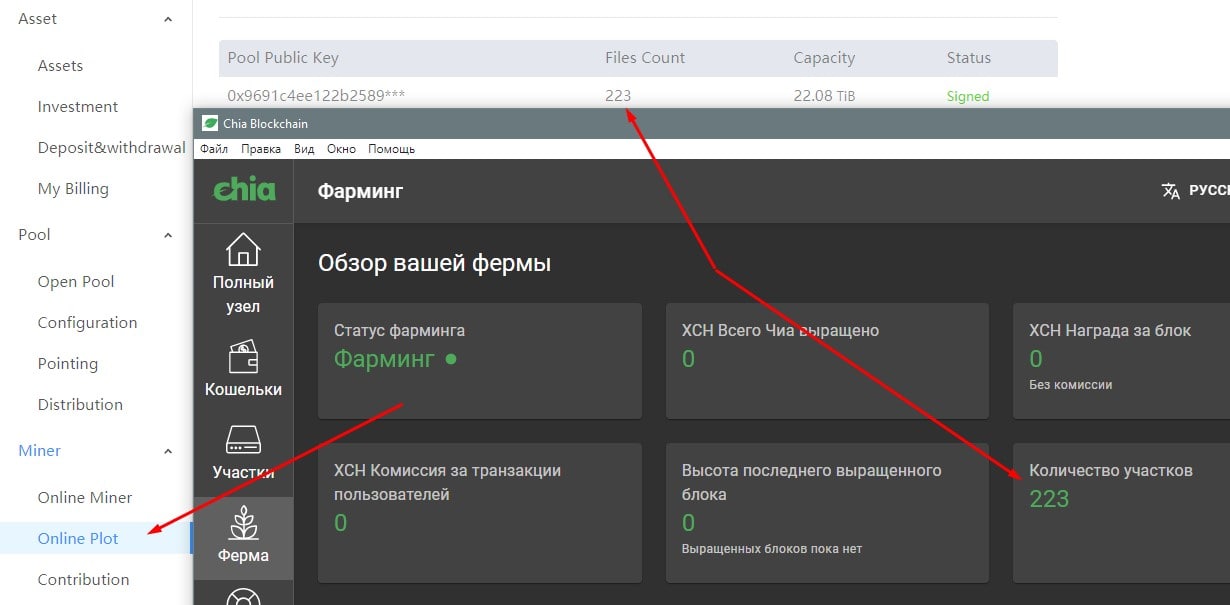
Task: Click the XCH Награда за блок card
Action: (1121, 360)
